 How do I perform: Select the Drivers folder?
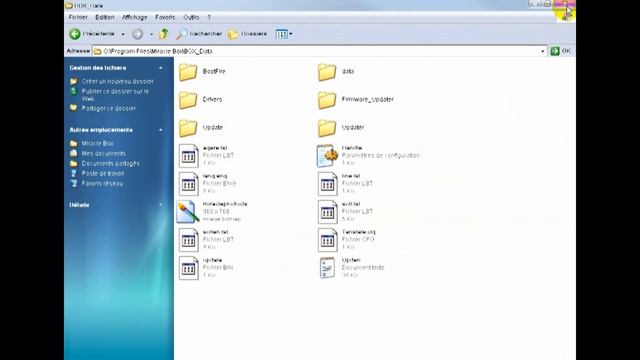[200, 100]
